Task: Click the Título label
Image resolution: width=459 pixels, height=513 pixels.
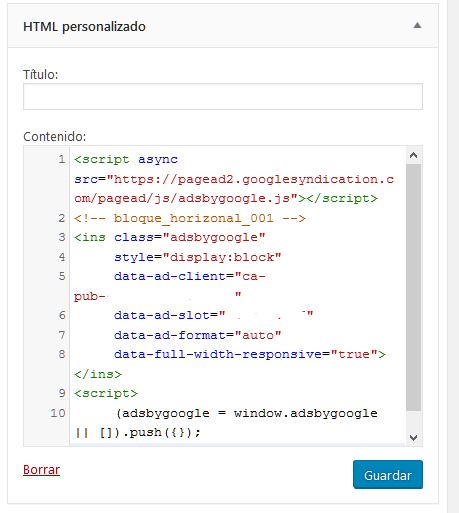Action: point(41,75)
